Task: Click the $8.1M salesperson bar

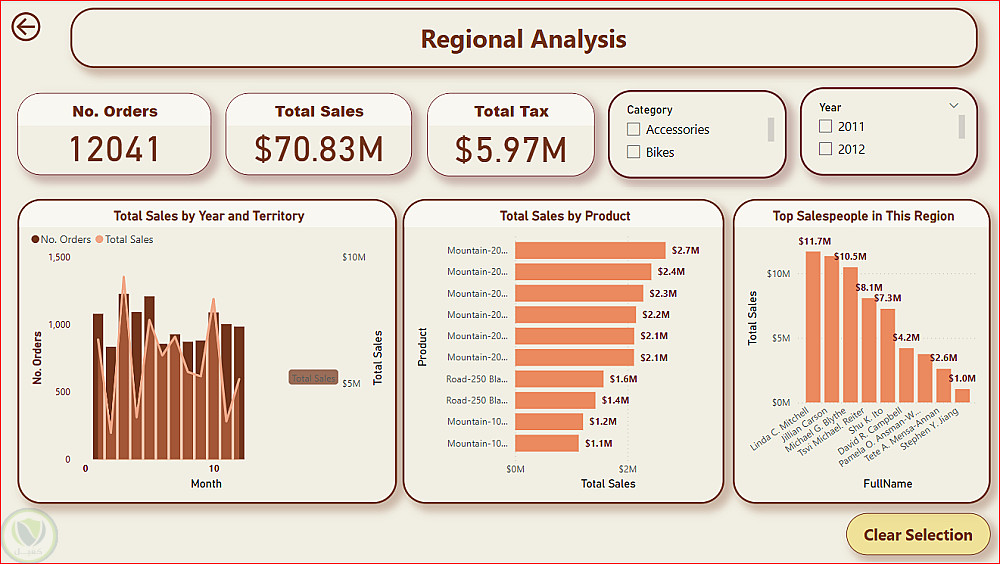Action: pos(869,350)
